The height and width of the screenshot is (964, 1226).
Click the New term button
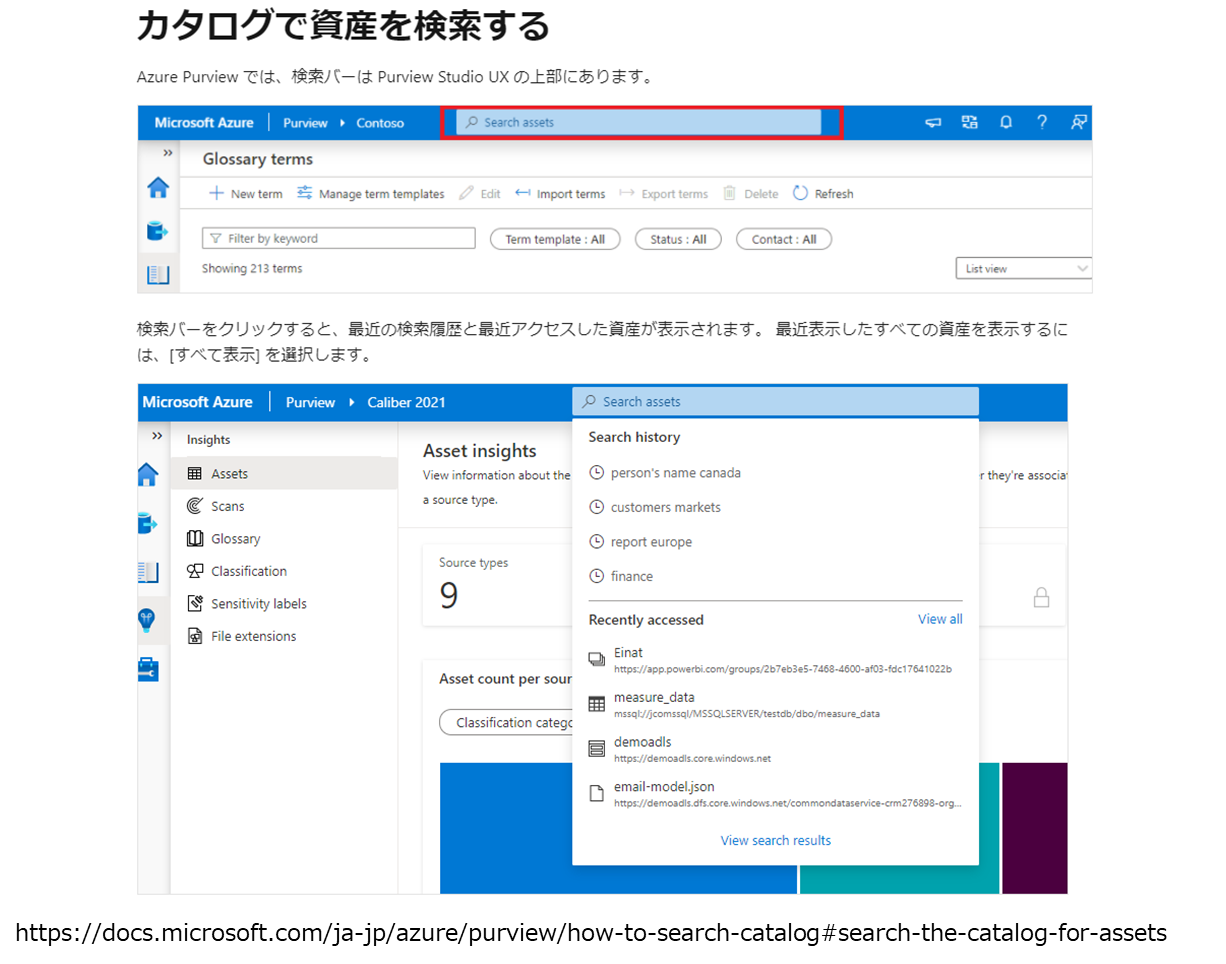click(x=246, y=194)
